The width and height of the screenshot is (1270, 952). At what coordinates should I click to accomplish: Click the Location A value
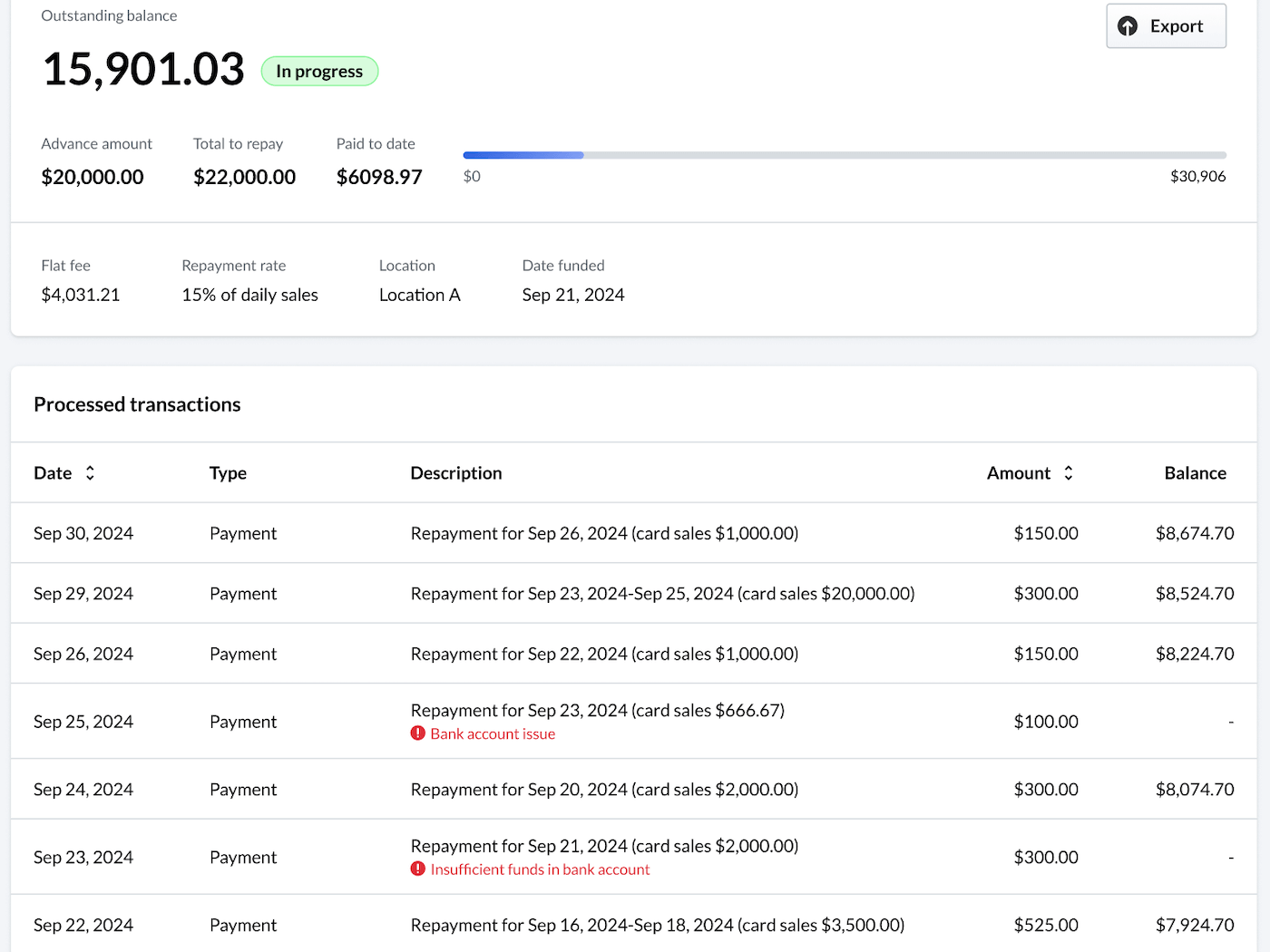420,295
